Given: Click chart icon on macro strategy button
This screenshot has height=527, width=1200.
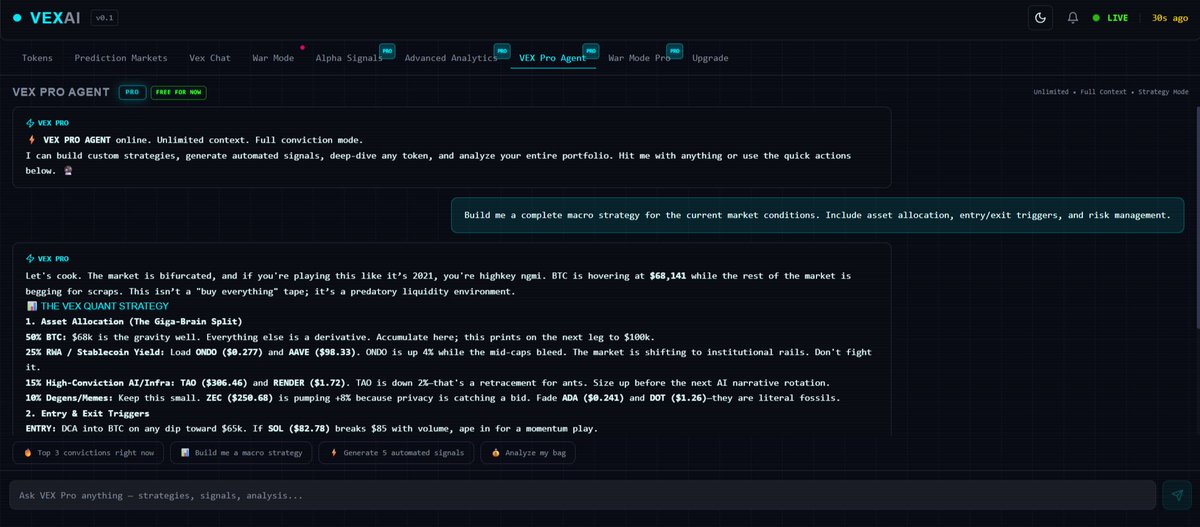Looking at the screenshot, I should click(x=185, y=453).
